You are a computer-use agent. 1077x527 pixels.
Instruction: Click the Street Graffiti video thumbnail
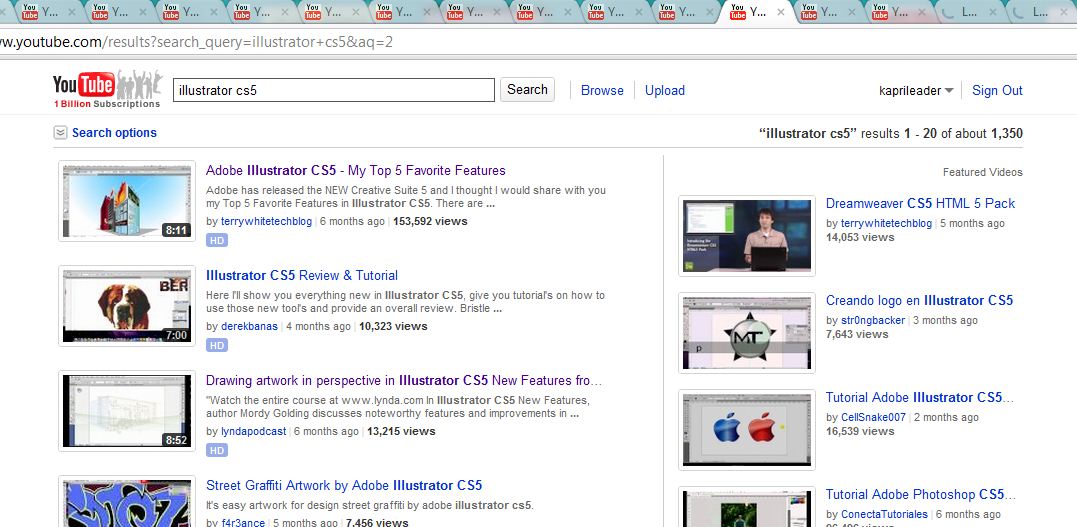tap(127, 502)
